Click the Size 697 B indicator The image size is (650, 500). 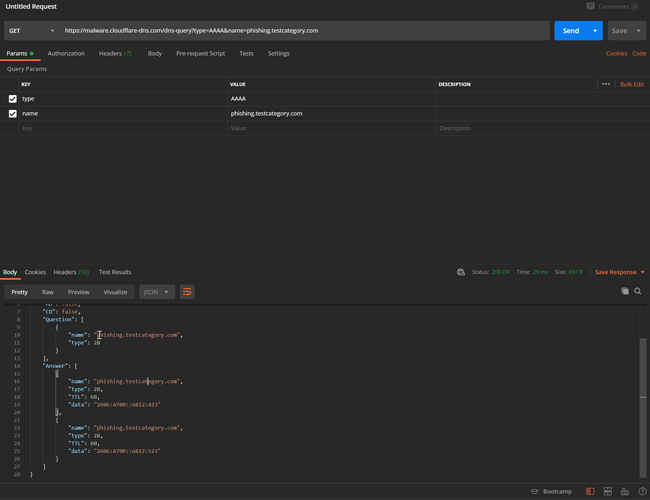click(x=569, y=272)
